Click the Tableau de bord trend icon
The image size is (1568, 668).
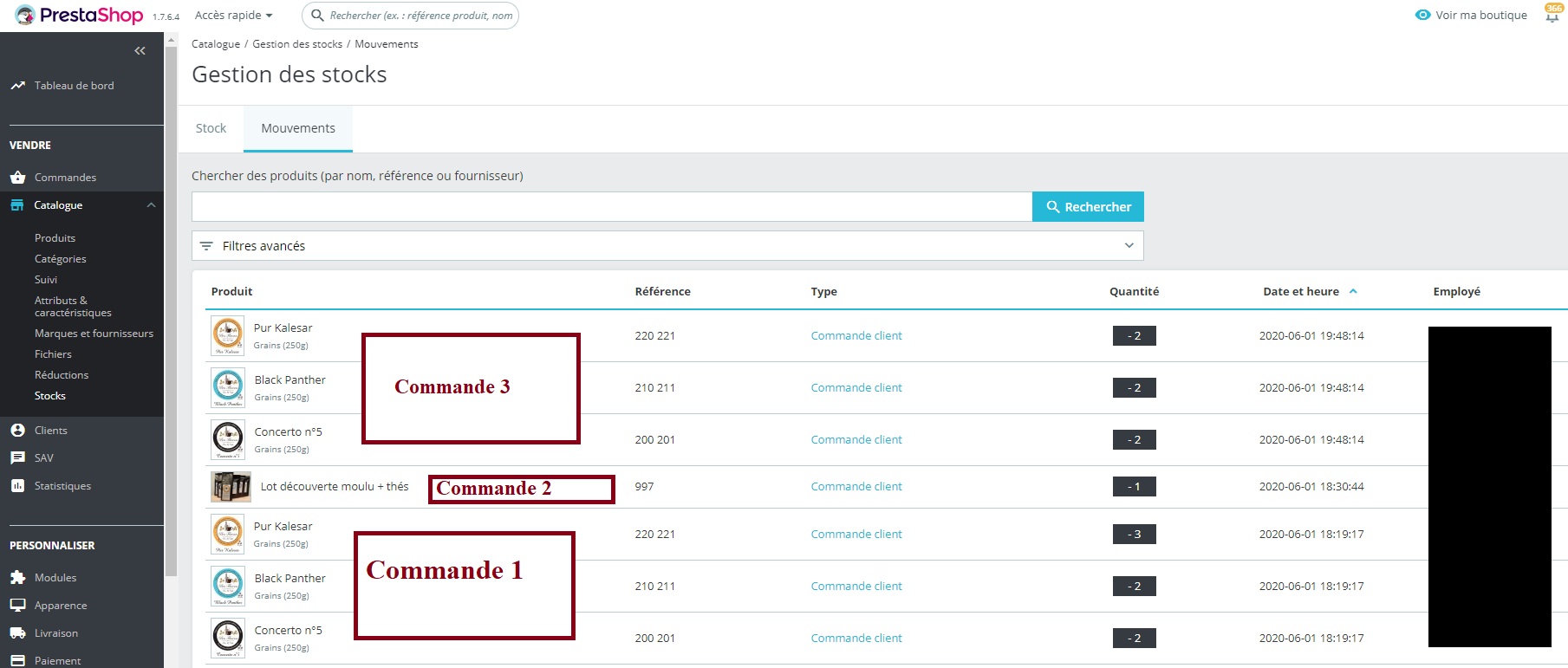17,86
